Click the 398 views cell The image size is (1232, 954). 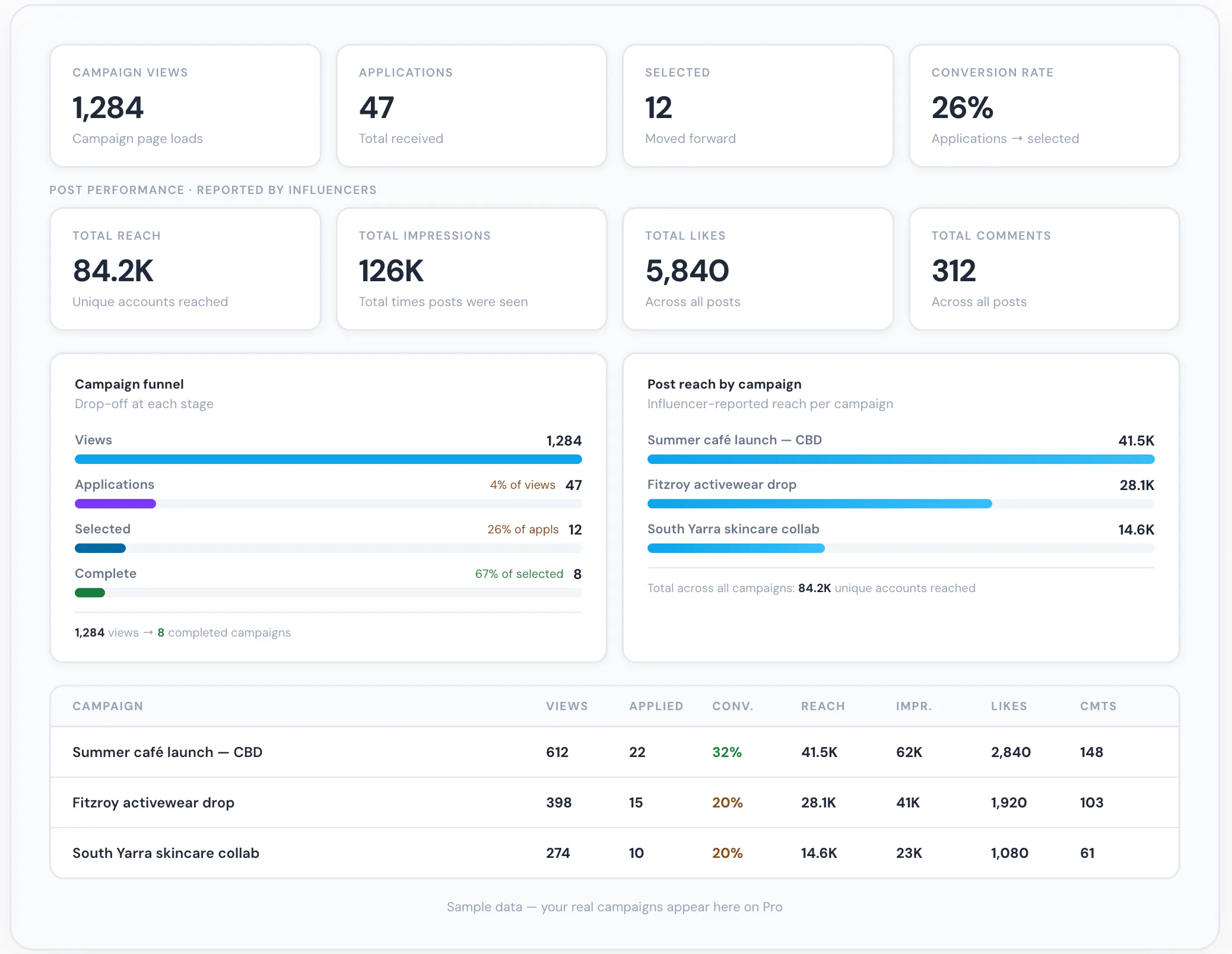[558, 803]
